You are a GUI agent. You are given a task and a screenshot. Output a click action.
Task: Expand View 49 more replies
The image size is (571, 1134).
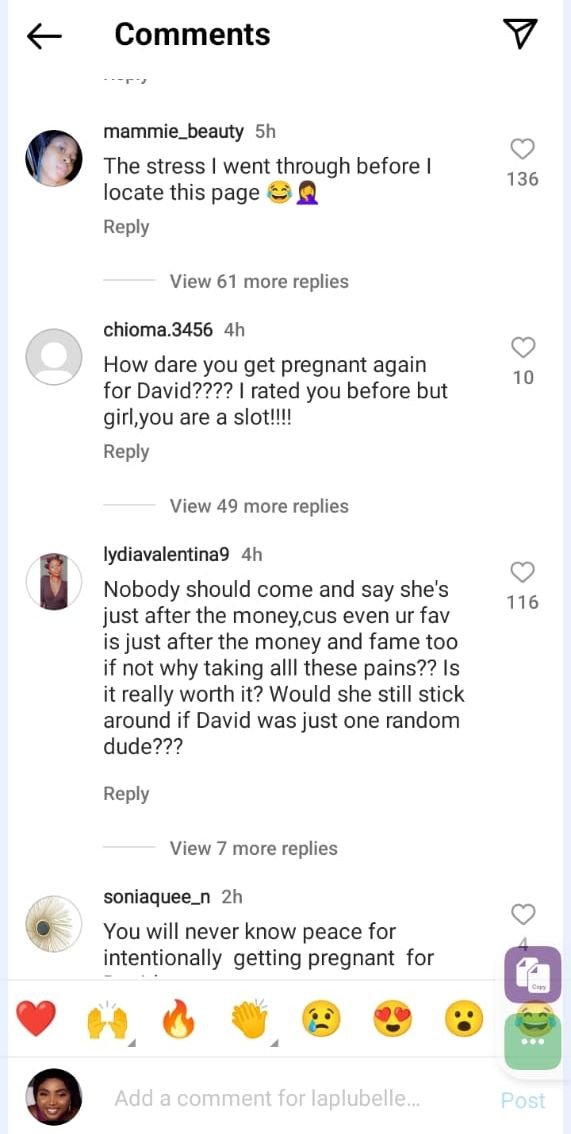(x=259, y=506)
